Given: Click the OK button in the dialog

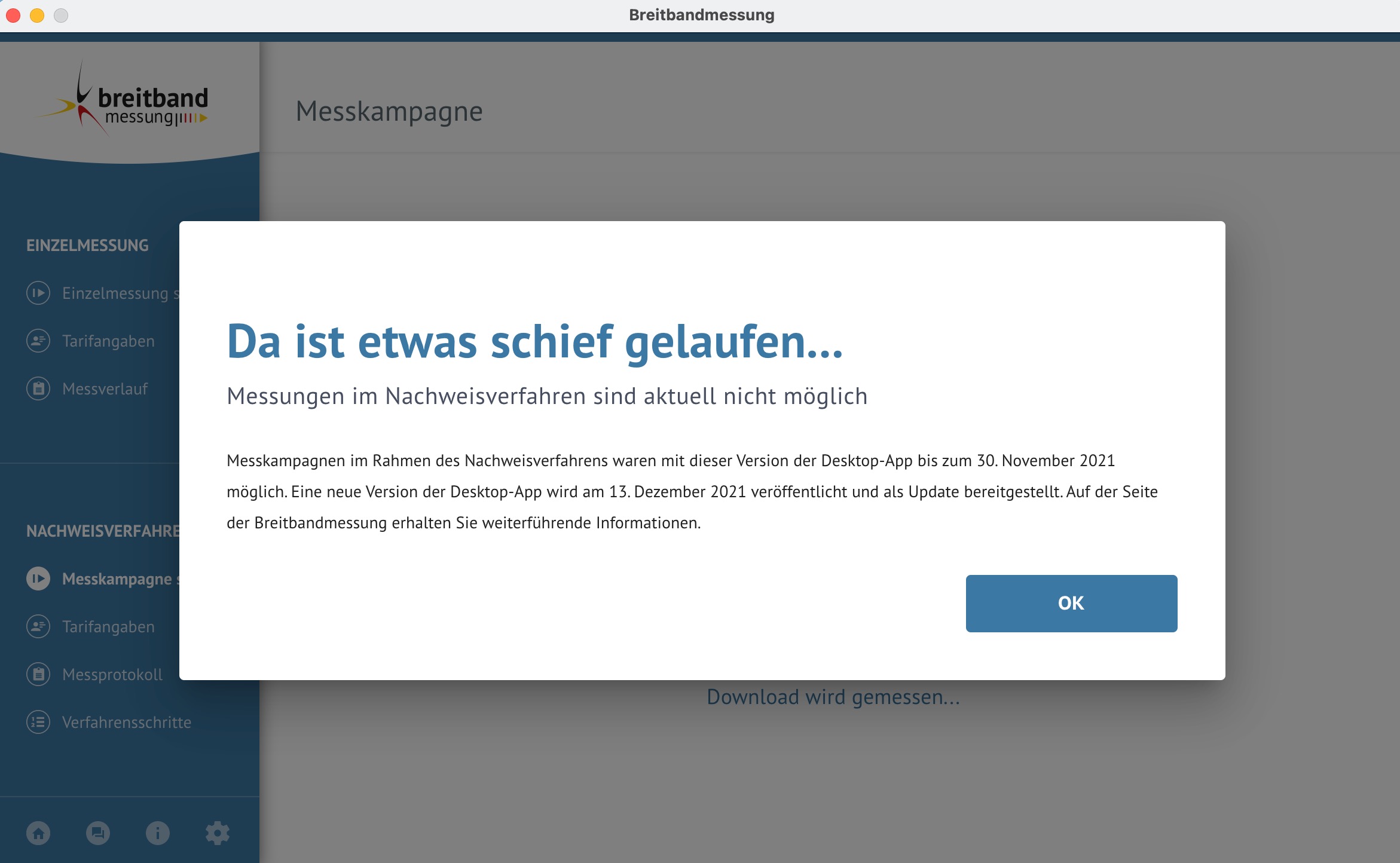Looking at the screenshot, I should pyautogui.click(x=1071, y=603).
